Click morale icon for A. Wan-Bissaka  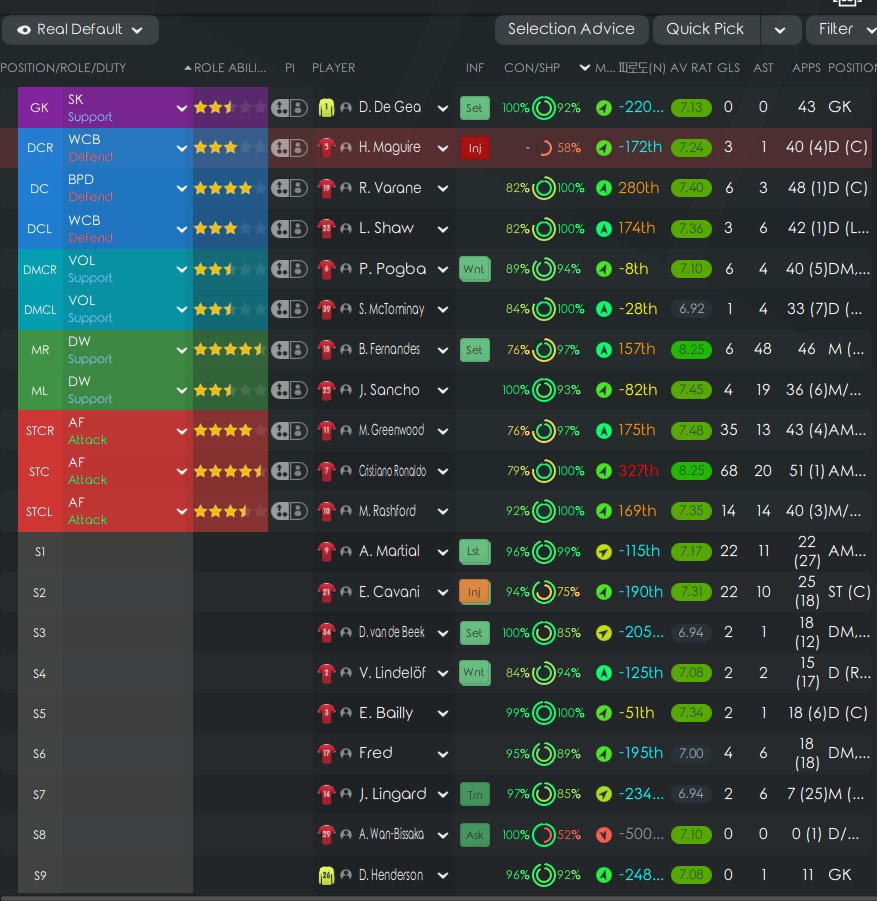603,834
